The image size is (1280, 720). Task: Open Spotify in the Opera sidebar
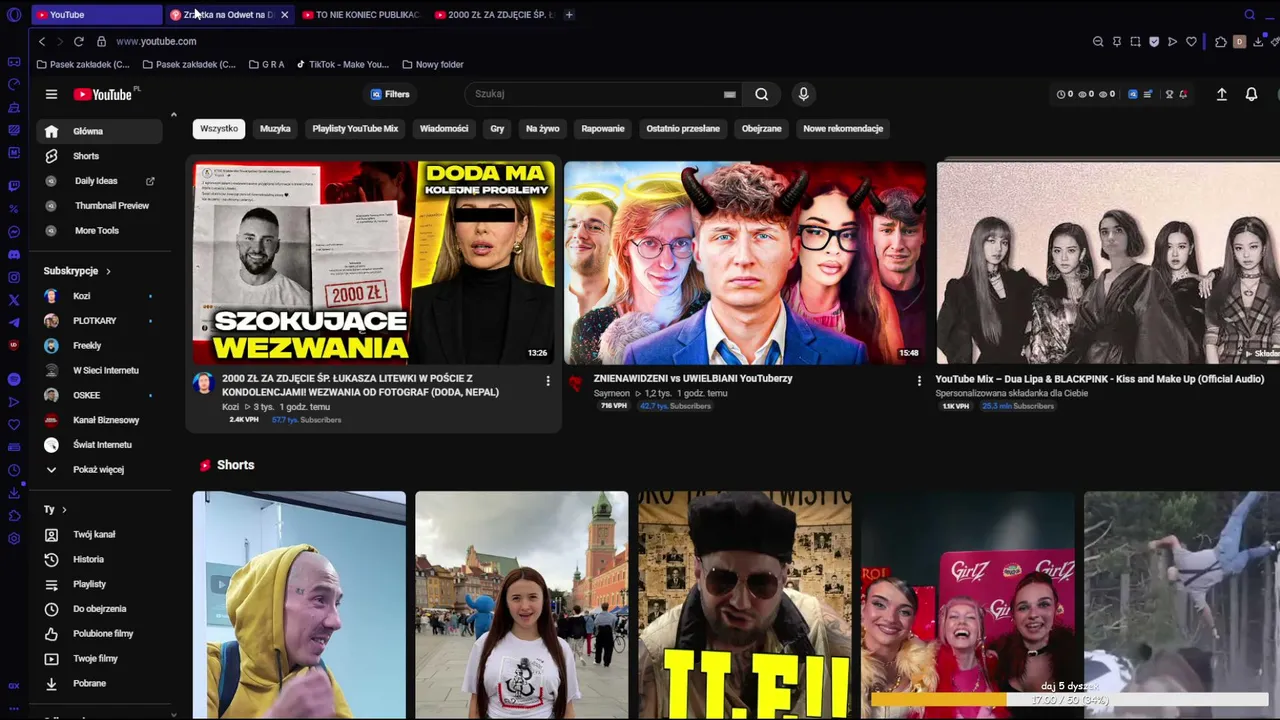coord(14,379)
